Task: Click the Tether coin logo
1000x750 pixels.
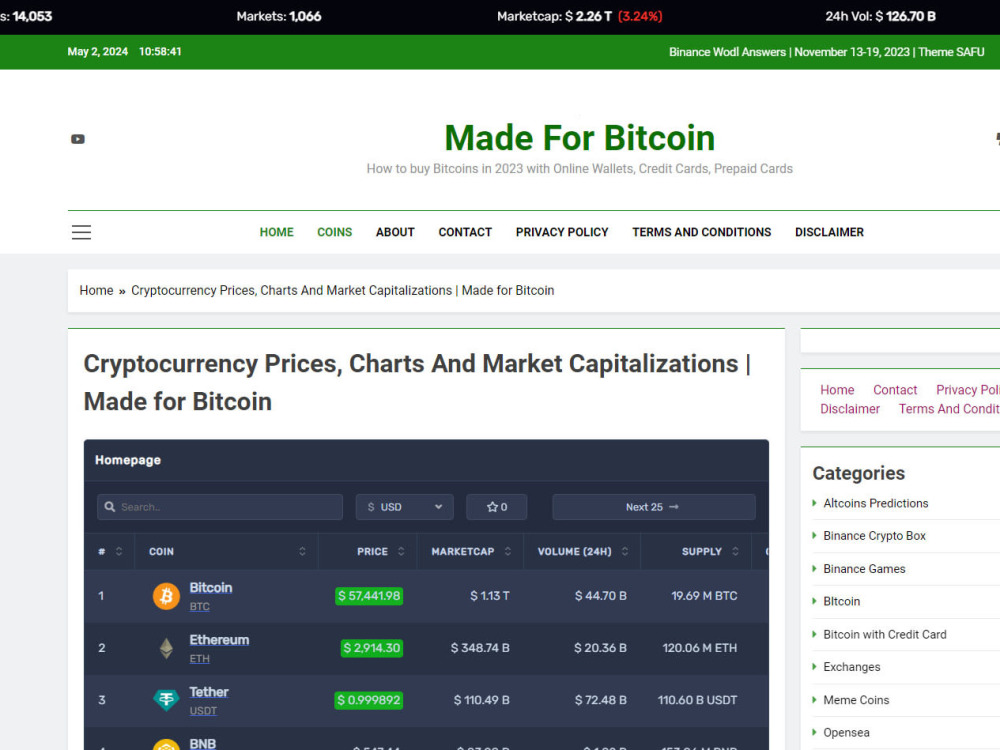Action: point(166,700)
